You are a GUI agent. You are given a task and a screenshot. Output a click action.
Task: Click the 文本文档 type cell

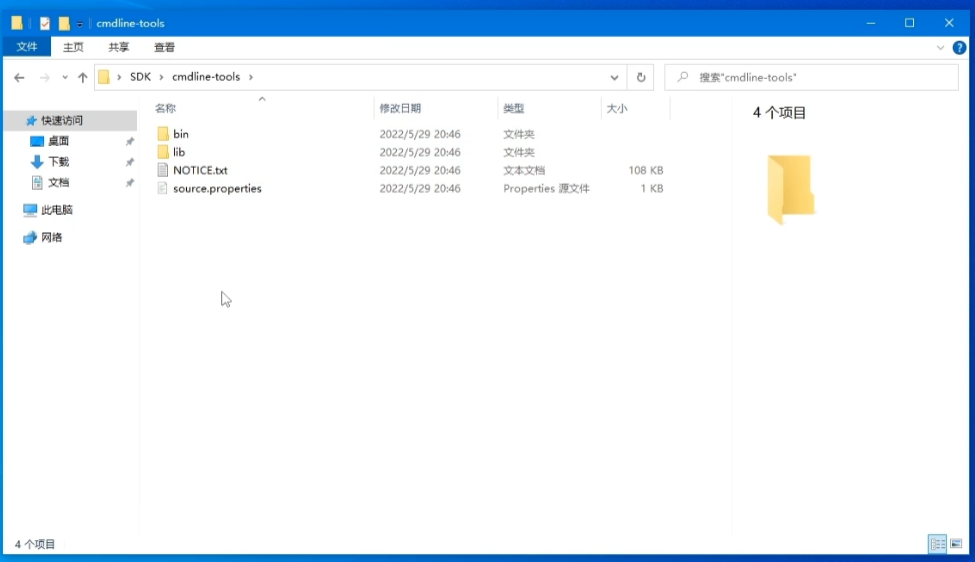pos(524,170)
